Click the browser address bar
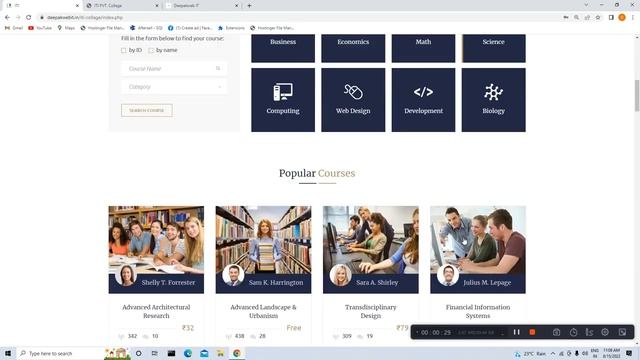The image size is (640, 360). pos(300,18)
